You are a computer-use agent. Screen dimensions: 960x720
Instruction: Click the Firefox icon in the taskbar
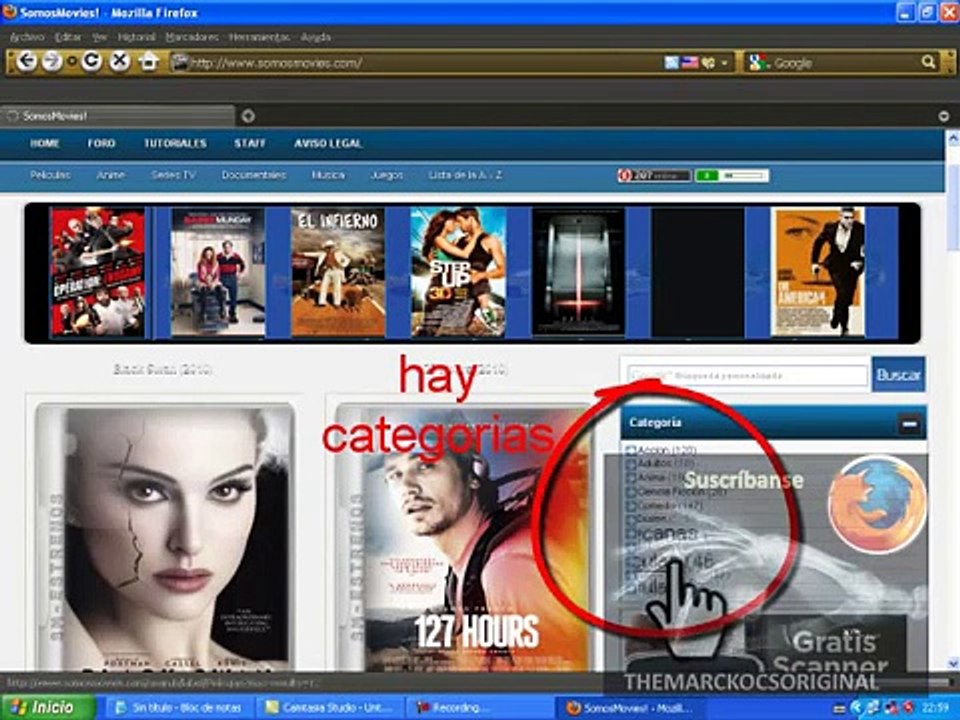point(574,708)
